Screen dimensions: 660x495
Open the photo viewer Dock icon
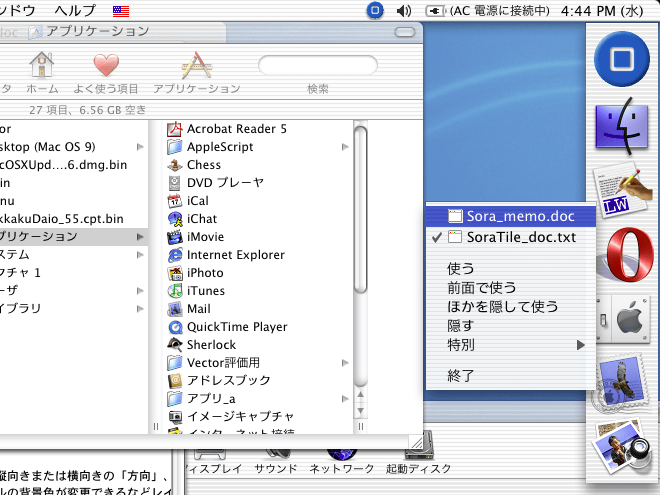pyautogui.click(x=622, y=446)
